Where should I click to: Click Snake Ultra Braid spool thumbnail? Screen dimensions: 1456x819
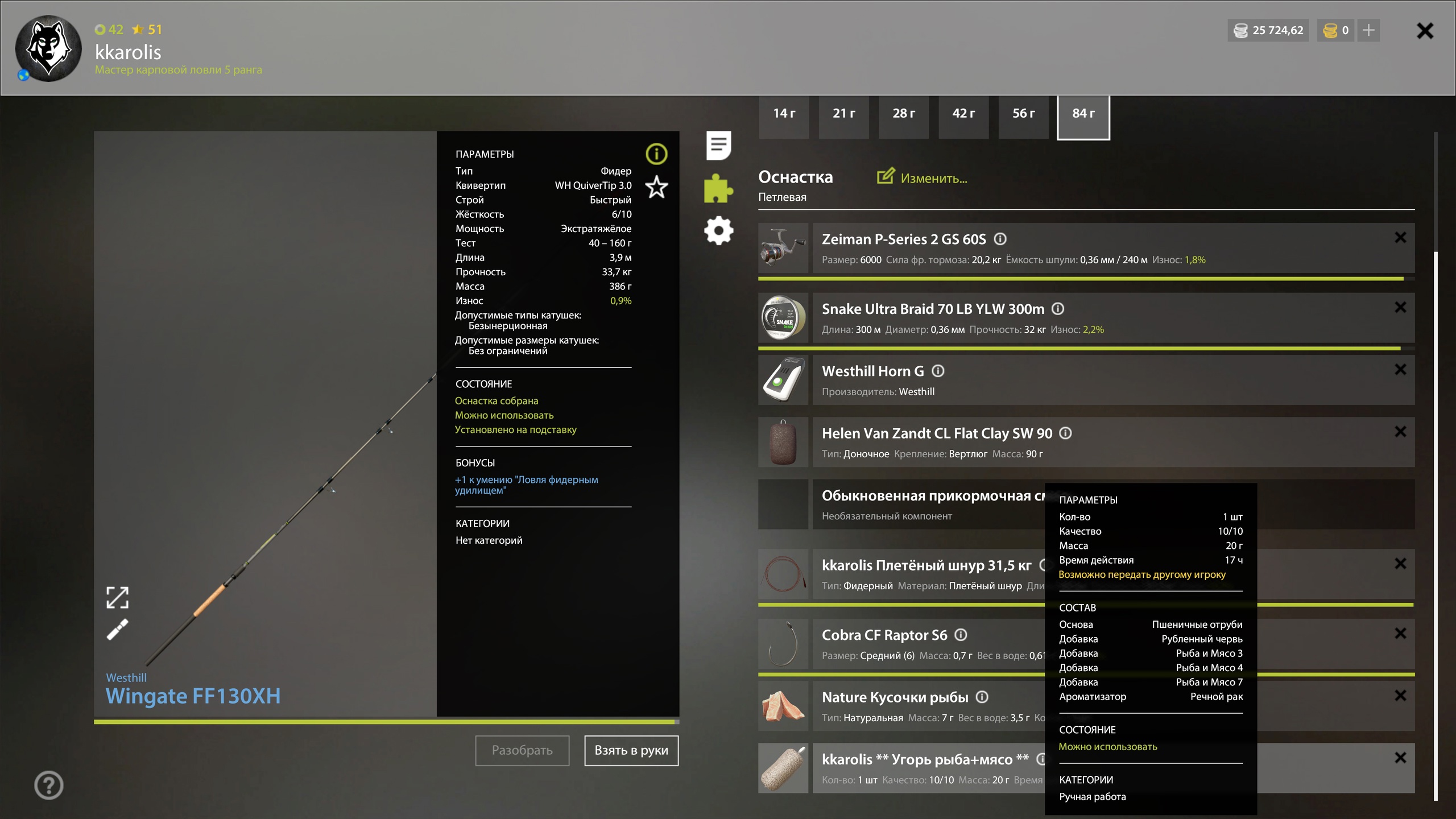(x=783, y=317)
